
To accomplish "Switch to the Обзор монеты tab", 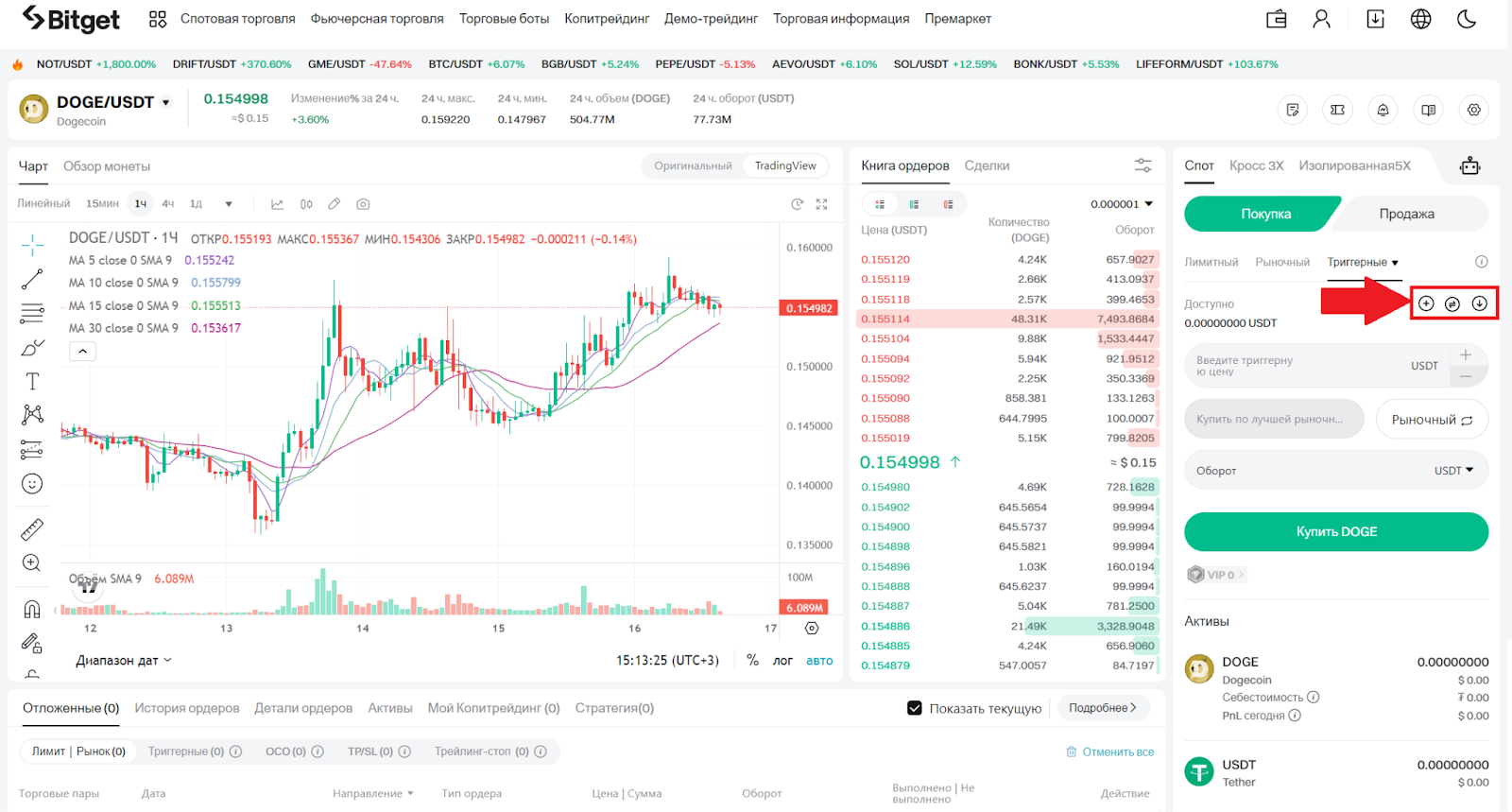I will [107, 166].
